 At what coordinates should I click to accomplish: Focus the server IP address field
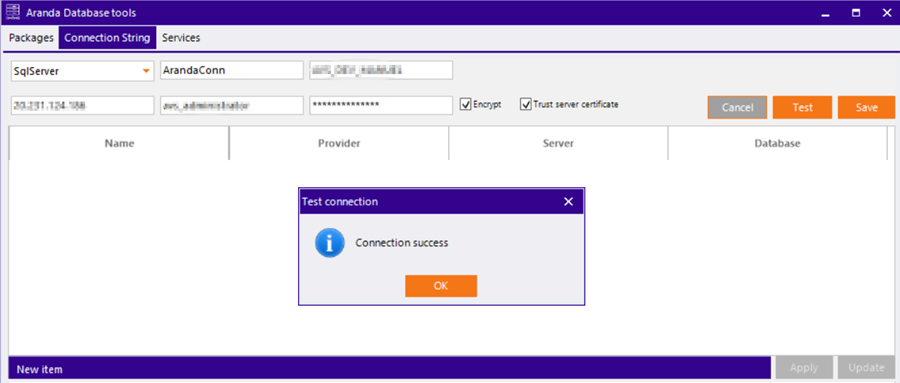(x=83, y=106)
